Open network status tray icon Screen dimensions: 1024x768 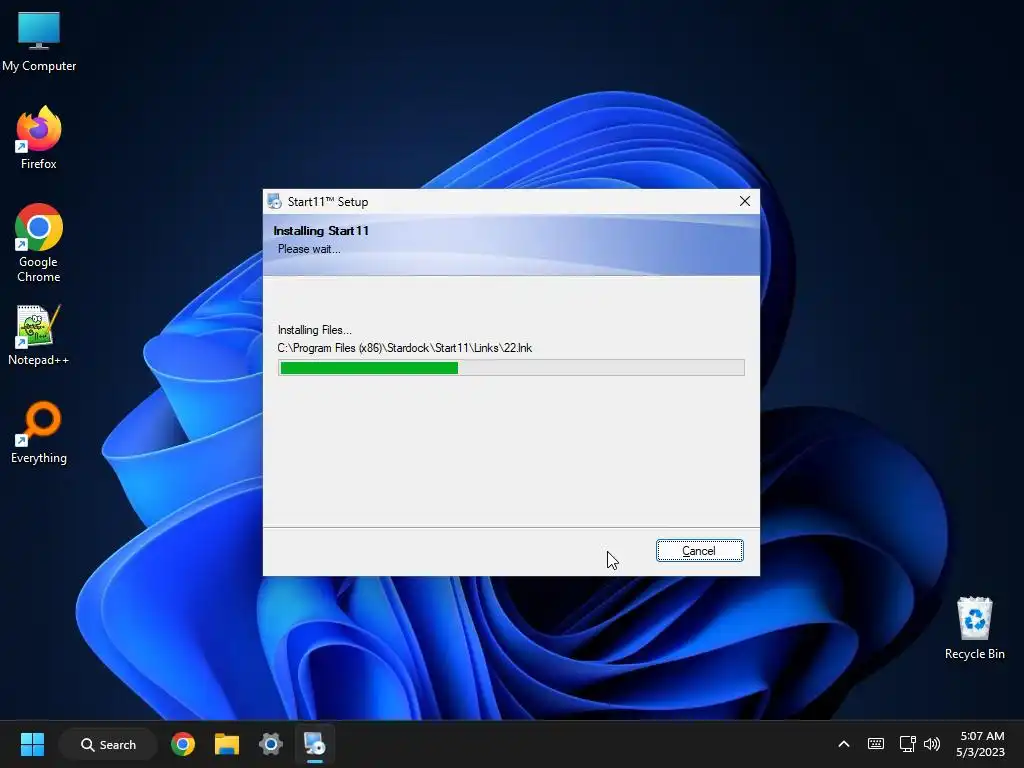click(x=907, y=744)
